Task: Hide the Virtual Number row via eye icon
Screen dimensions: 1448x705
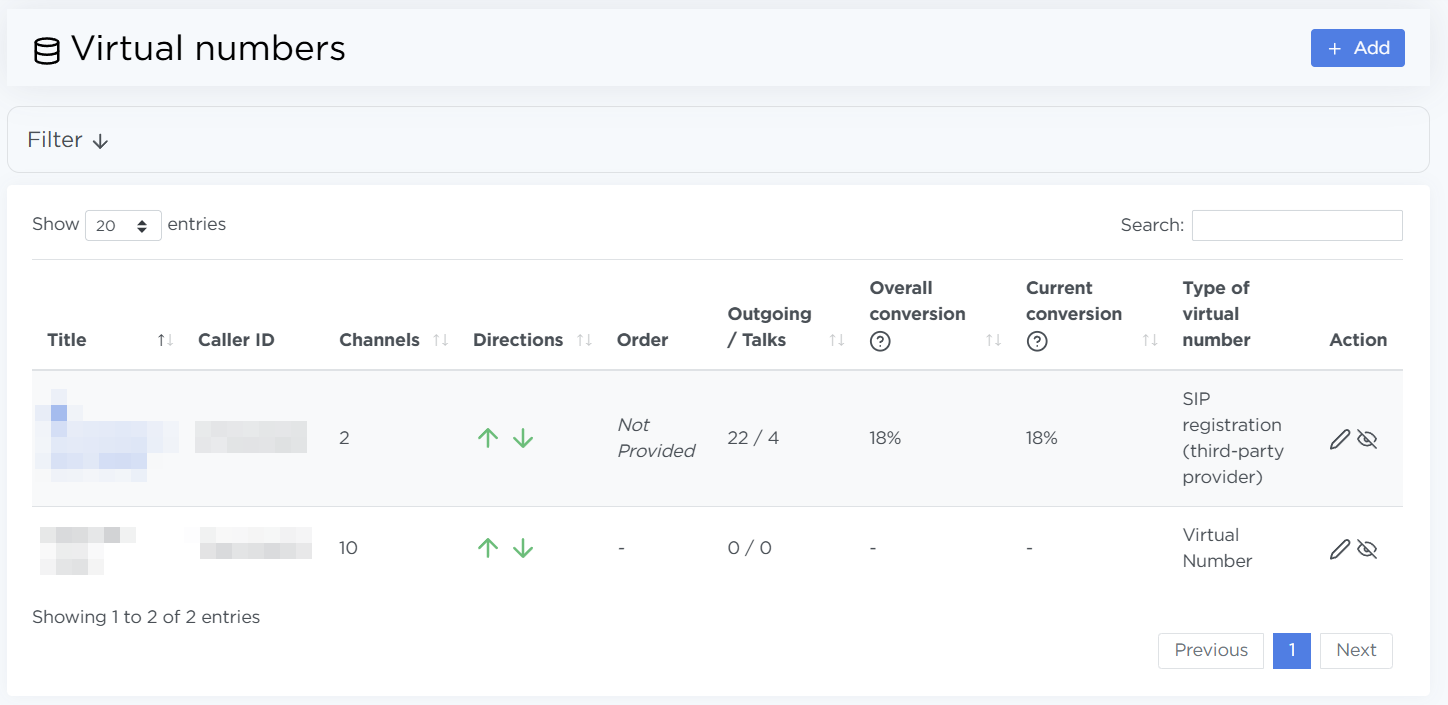Action: tap(1367, 549)
